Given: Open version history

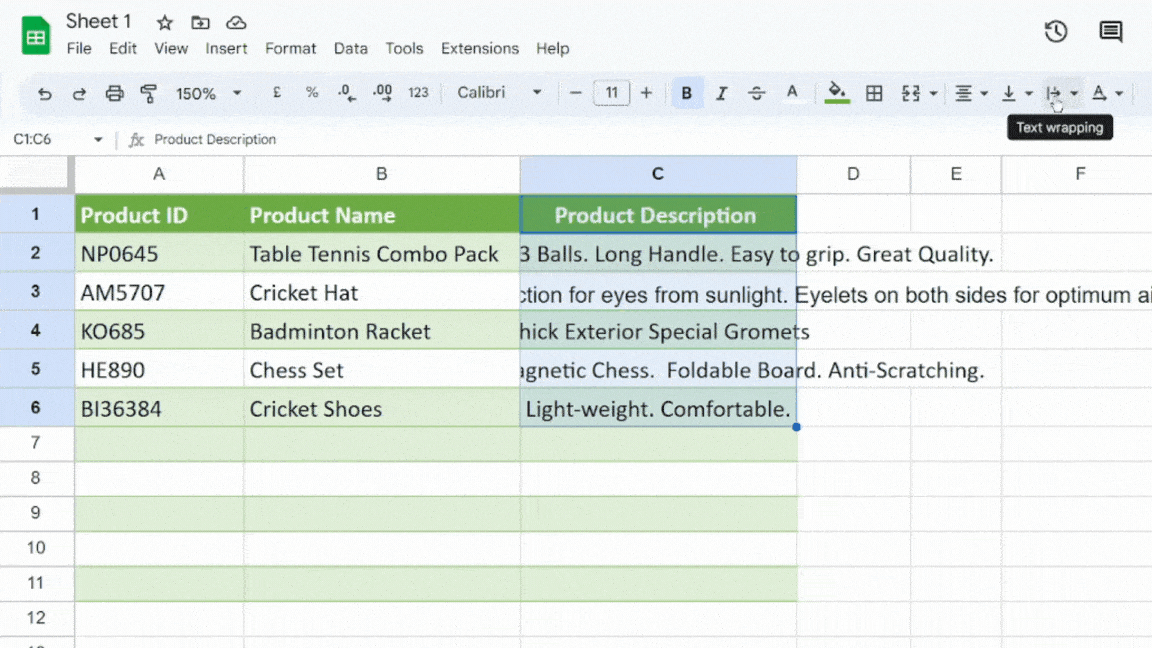Looking at the screenshot, I should pyautogui.click(x=1056, y=31).
